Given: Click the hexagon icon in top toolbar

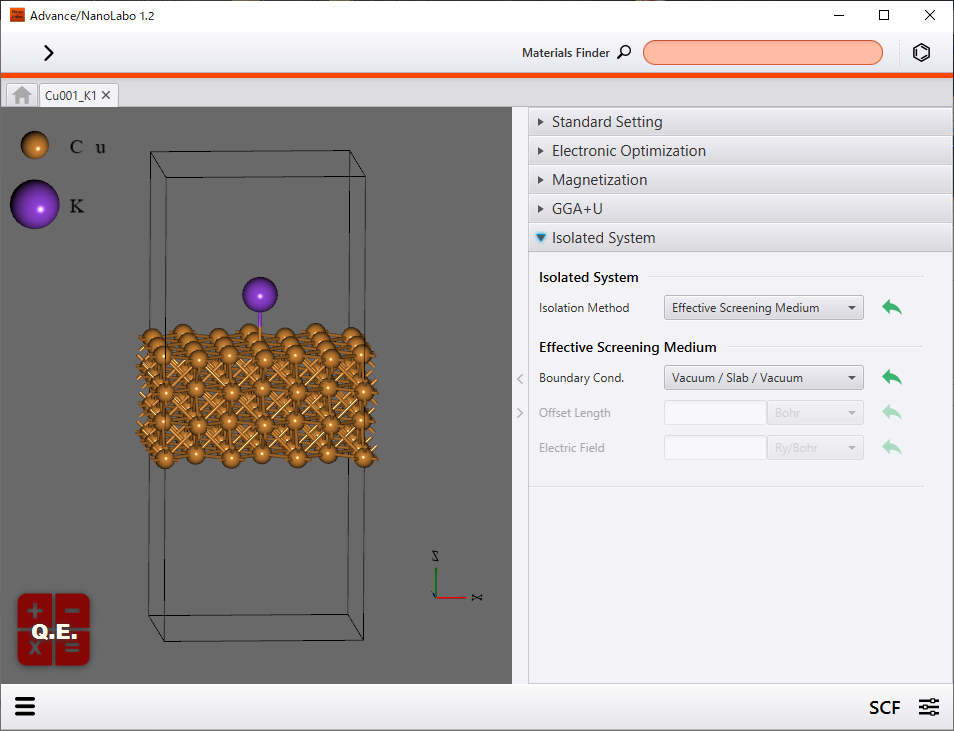Looking at the screenshot, I should click(x=921, y=53).
